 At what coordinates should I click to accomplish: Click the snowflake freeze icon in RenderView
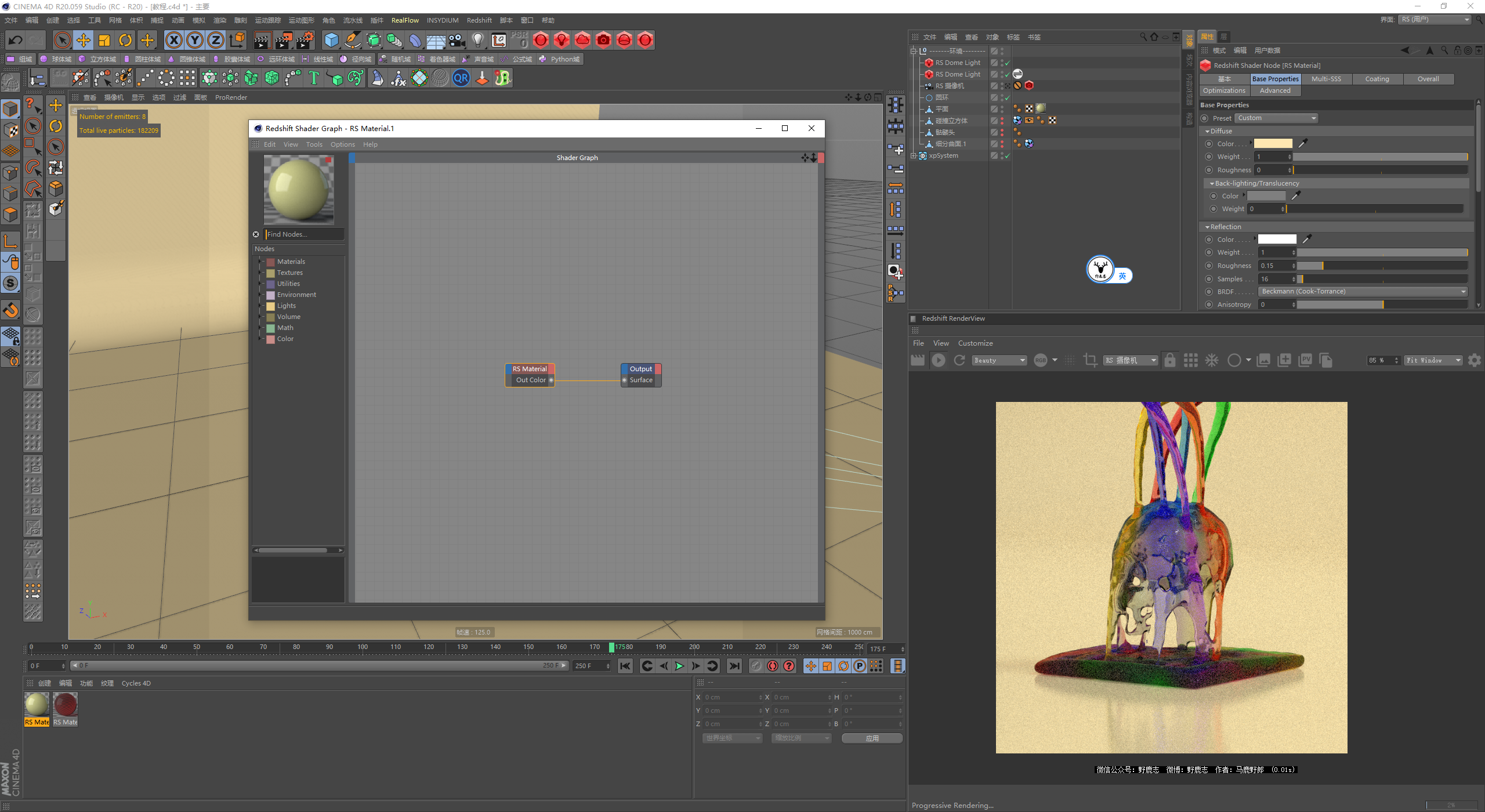(x=1212, y=360)
